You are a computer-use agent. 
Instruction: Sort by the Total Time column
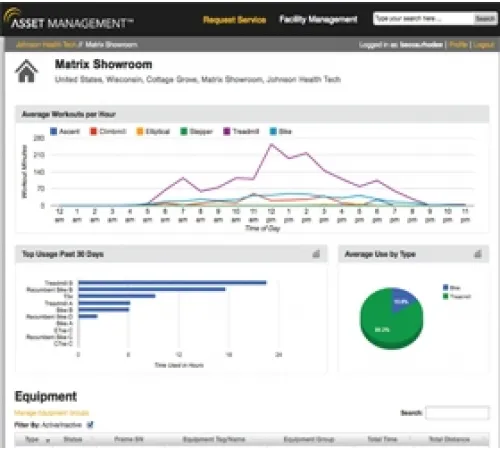[382, 439]
